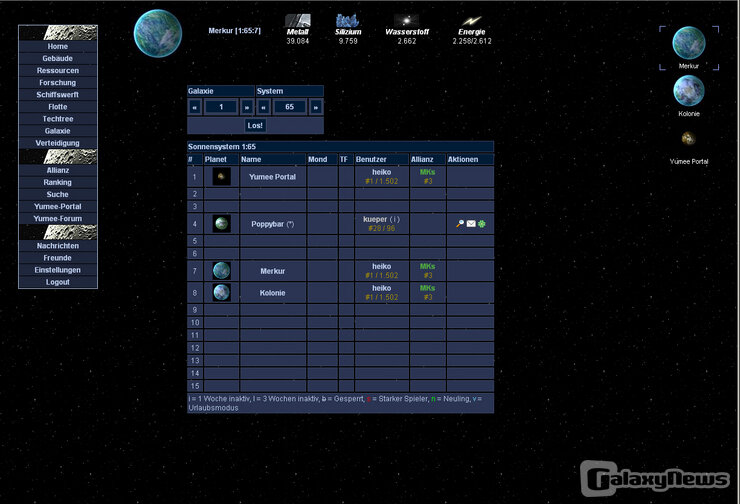This screenshot has height=504, width=740.
Task: Open Schiffswerft from the side menu
Action: click(x=58, y=95)
